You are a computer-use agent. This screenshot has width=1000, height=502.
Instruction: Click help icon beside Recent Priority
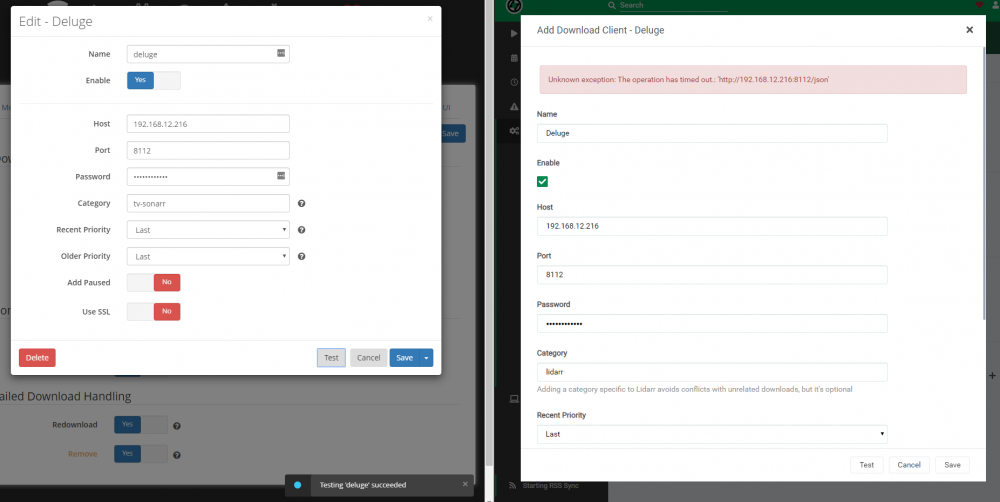pyautogui.click(x=302, y=230)
